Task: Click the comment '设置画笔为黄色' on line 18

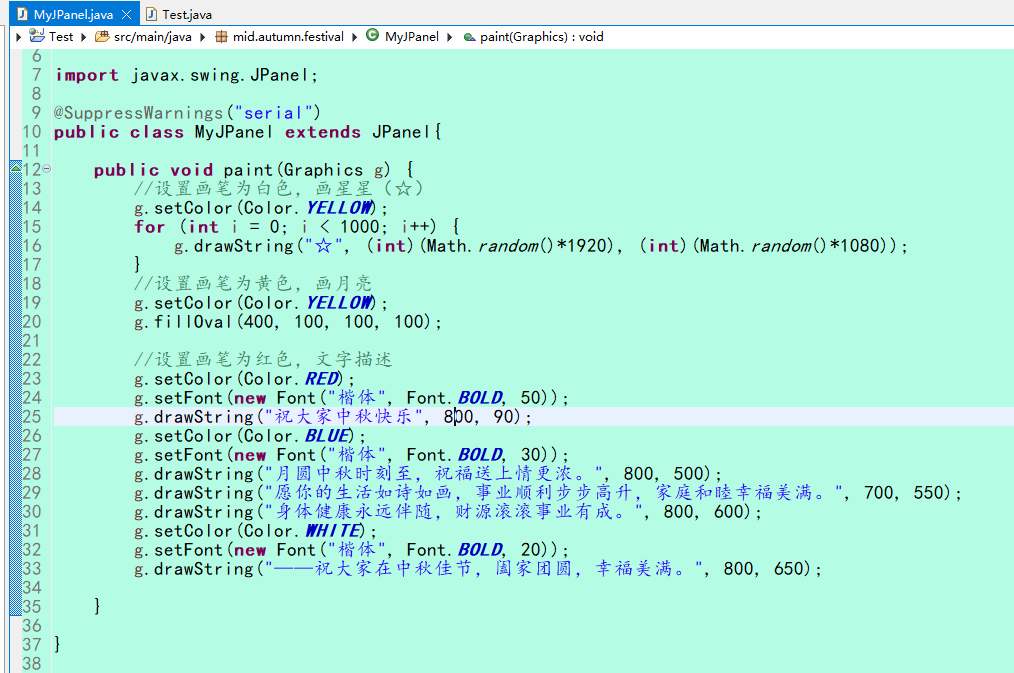Action: coord(222,283)
